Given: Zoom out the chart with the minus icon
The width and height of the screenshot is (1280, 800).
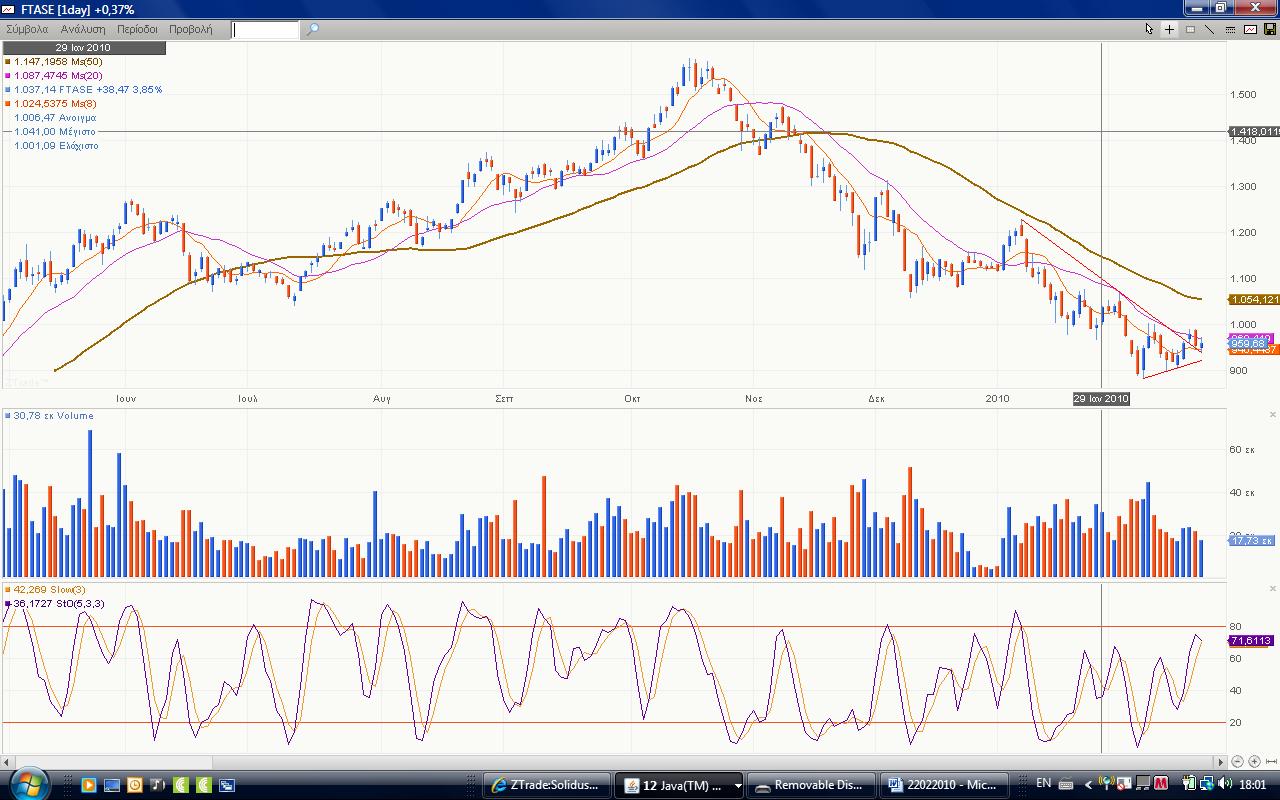Looking at the screenshot, I should (x=1237, y=762).
